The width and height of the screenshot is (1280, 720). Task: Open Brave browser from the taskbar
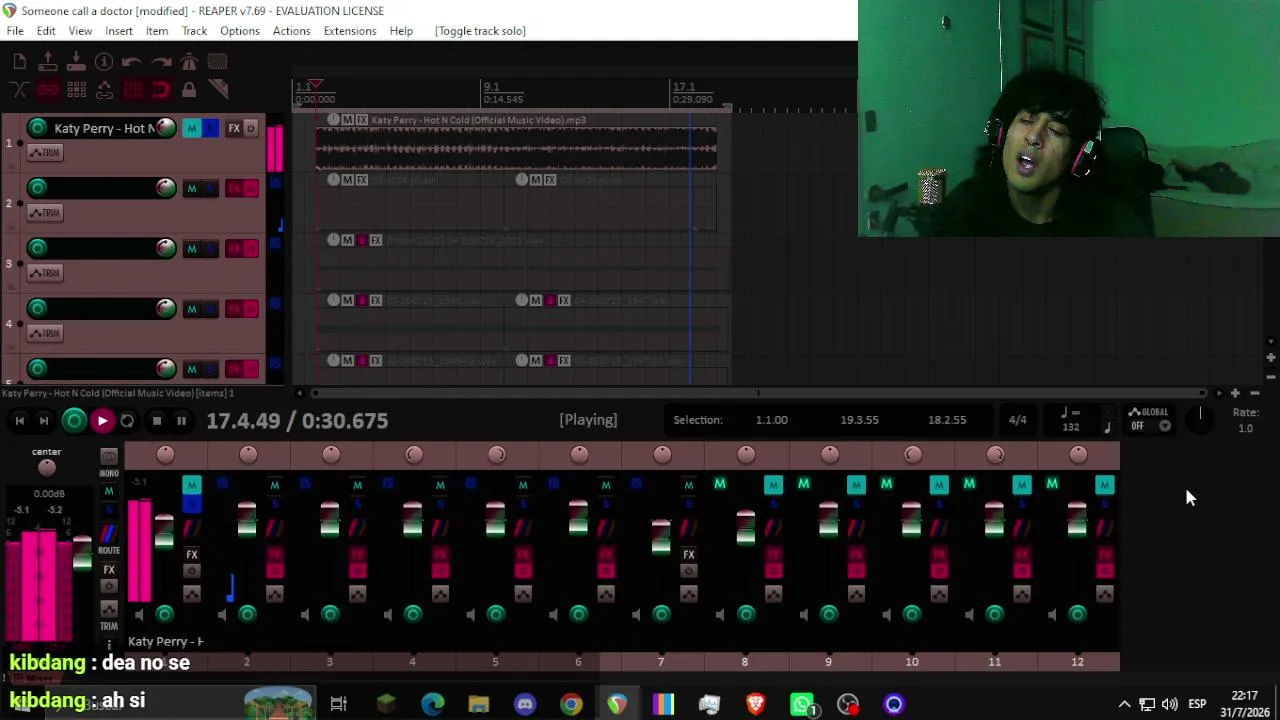click(756, 704)
